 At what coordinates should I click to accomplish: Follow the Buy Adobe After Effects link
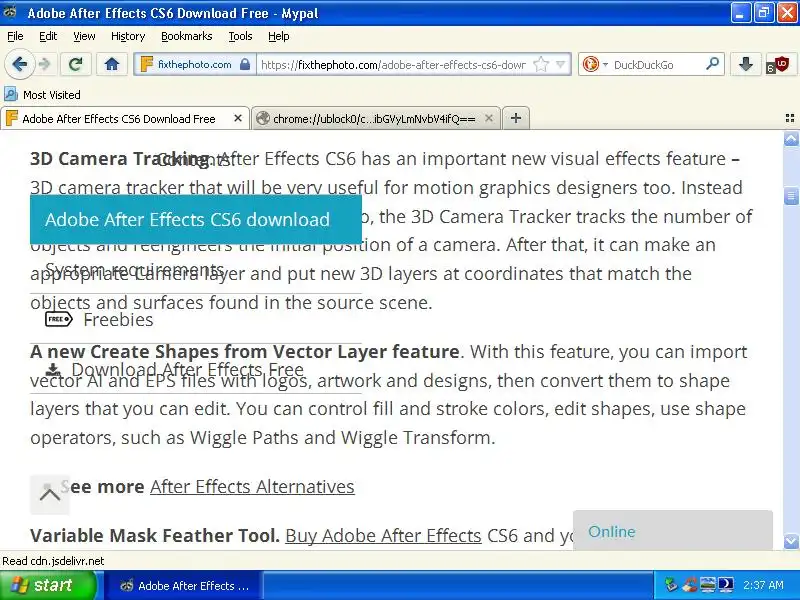point(383,536)
